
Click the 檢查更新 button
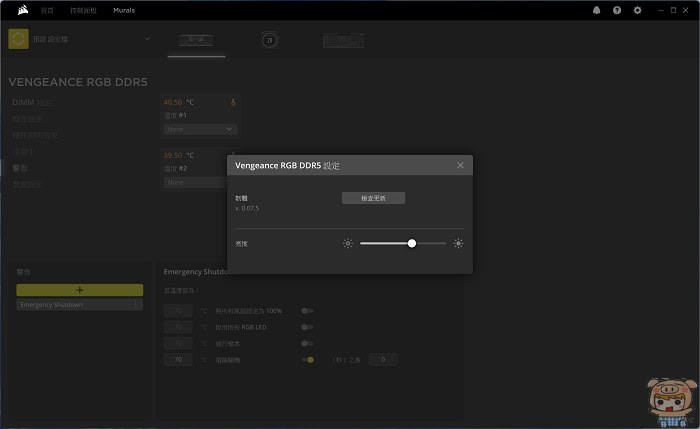(x=373, y=198)
